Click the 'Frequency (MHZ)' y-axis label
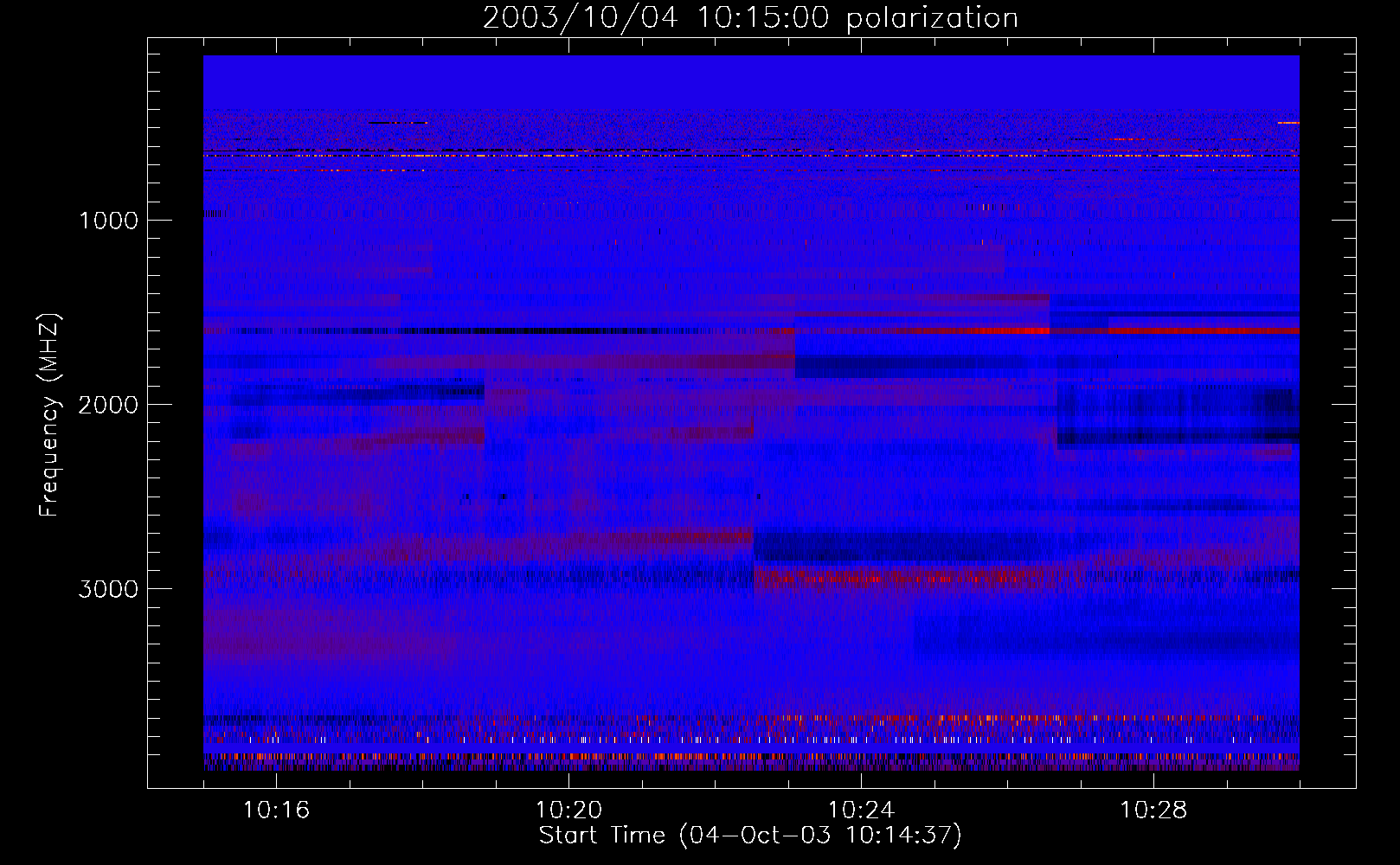Viewport: 1400px width, 865px height. pyautogui.click(x=49, y=415)
